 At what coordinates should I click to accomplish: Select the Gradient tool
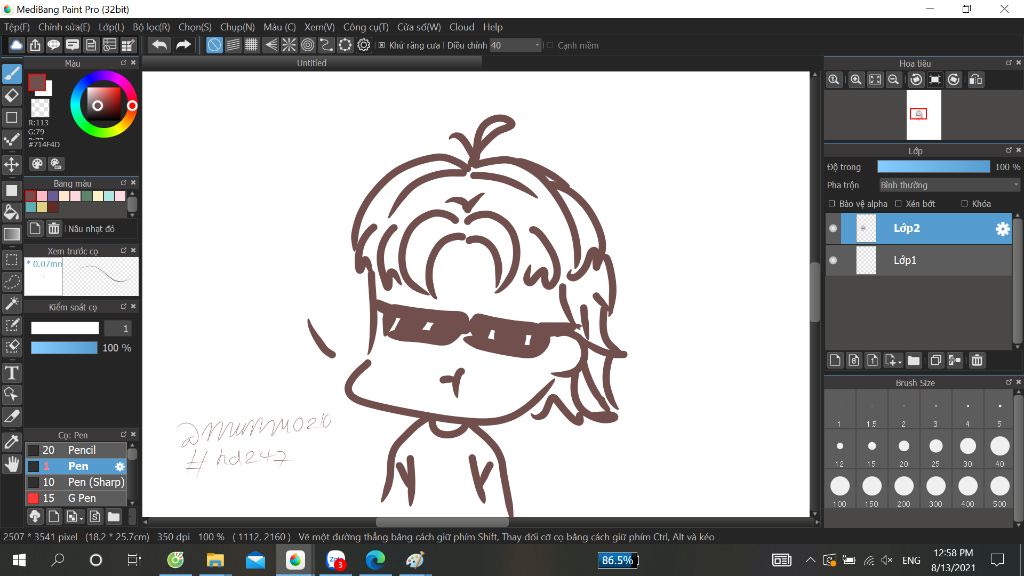[x=12, y=234]
